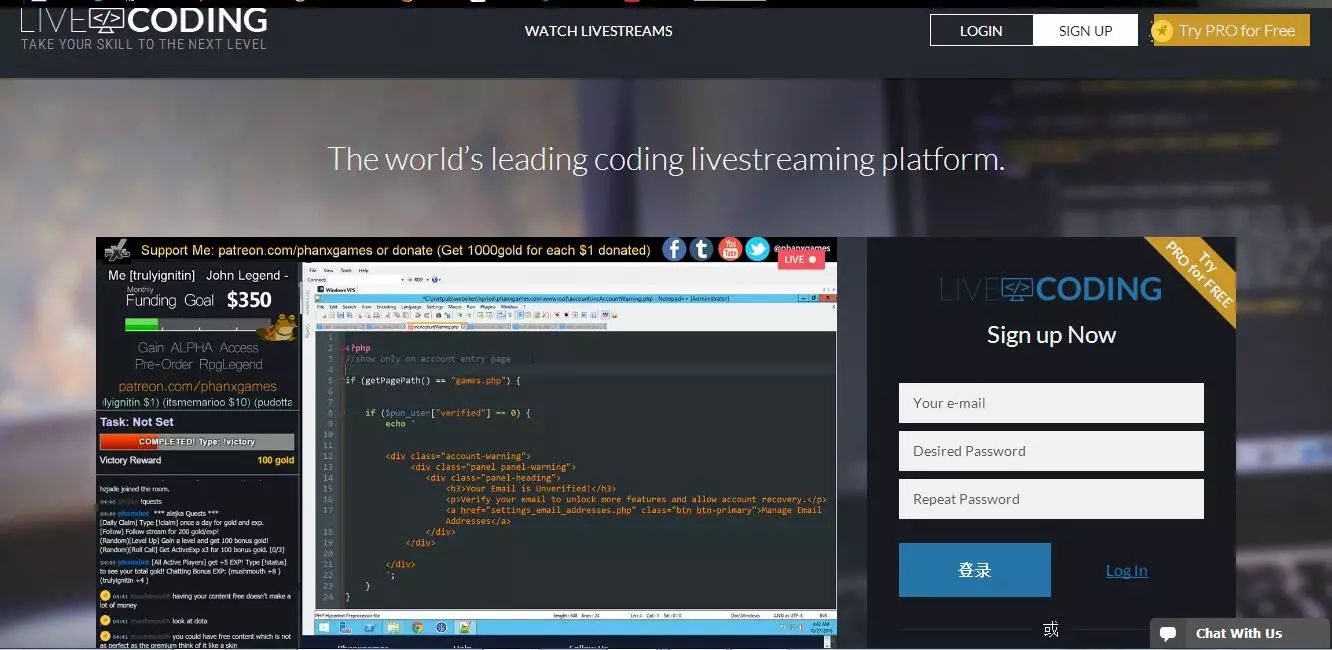This screenshot has height=650, width=1332.
Task: Click the "Your Email is Unverified!" code line
Action: 531,488
